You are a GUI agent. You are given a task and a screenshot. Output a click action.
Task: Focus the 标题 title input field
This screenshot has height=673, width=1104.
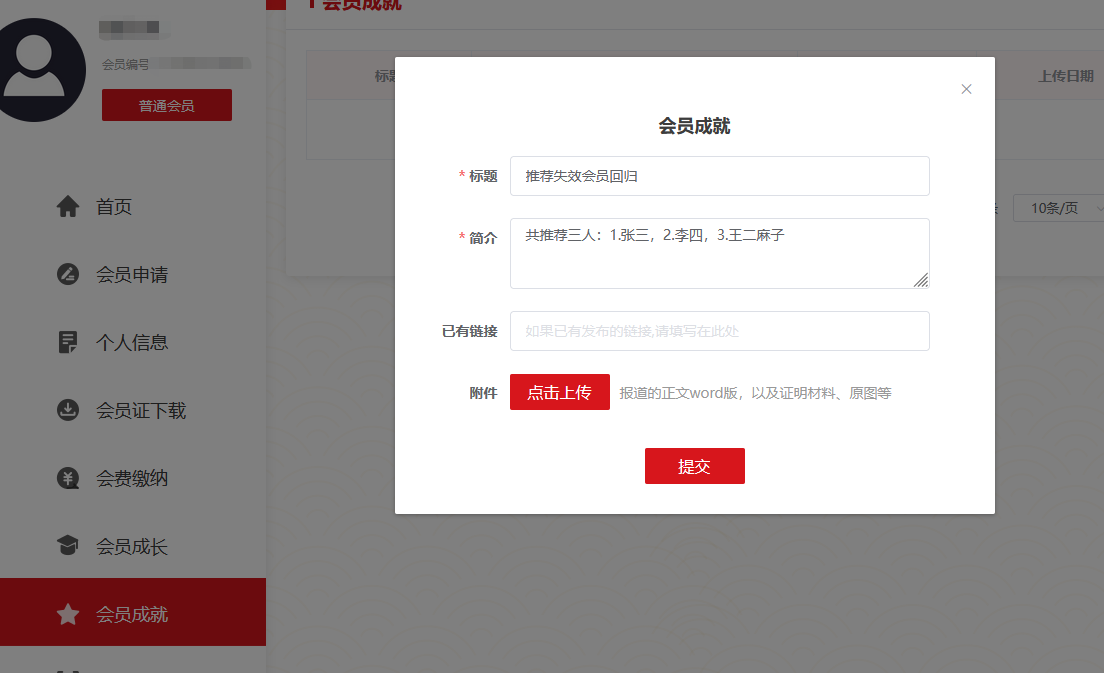click(720, 176)
